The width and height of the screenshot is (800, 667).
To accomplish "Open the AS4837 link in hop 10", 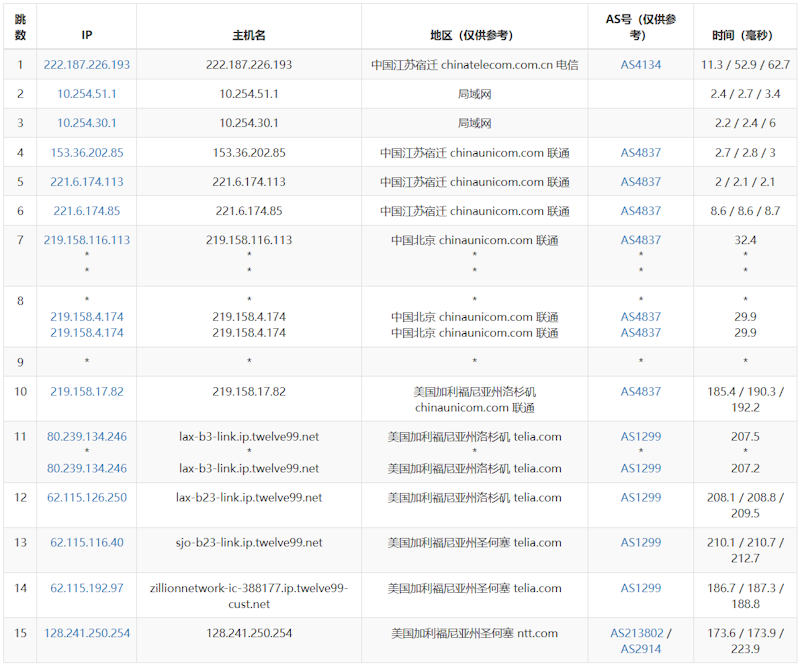I will [x=640, y=391].
